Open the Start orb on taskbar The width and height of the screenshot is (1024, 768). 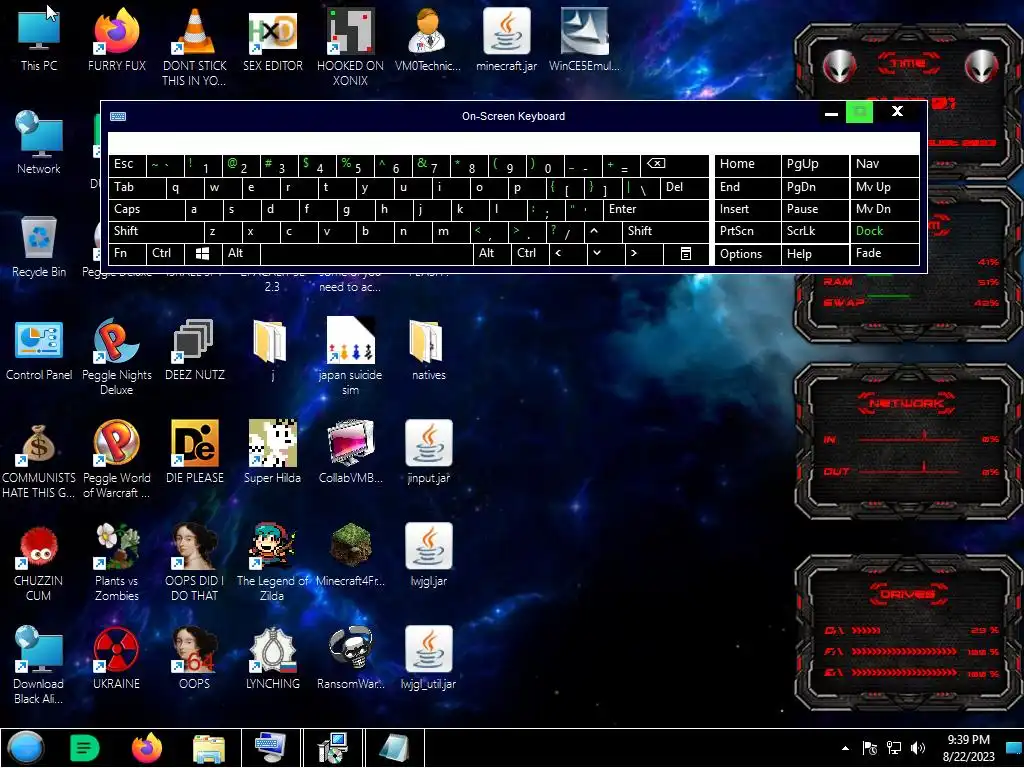pyautogui.click(x=25, y=748)
